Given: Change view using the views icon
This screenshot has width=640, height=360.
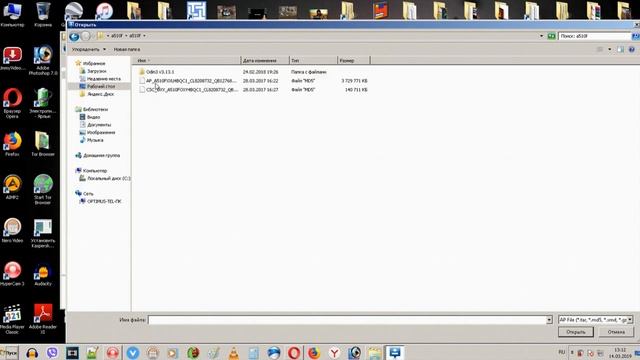Looking at the screenshot, I should click(x=600, y=49).
